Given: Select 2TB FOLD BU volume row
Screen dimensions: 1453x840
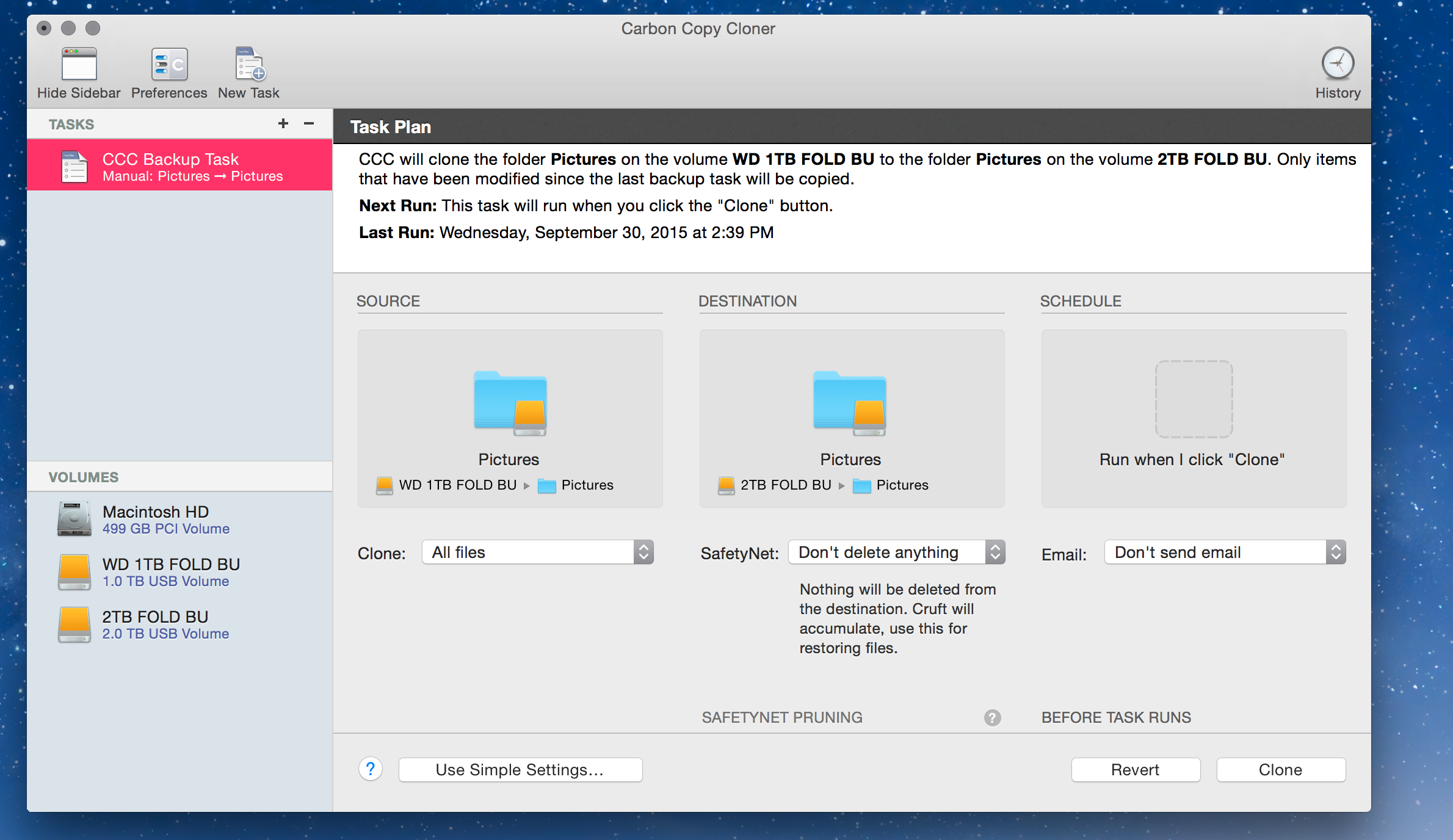Looking at the screenshot, I should point(179,625).
